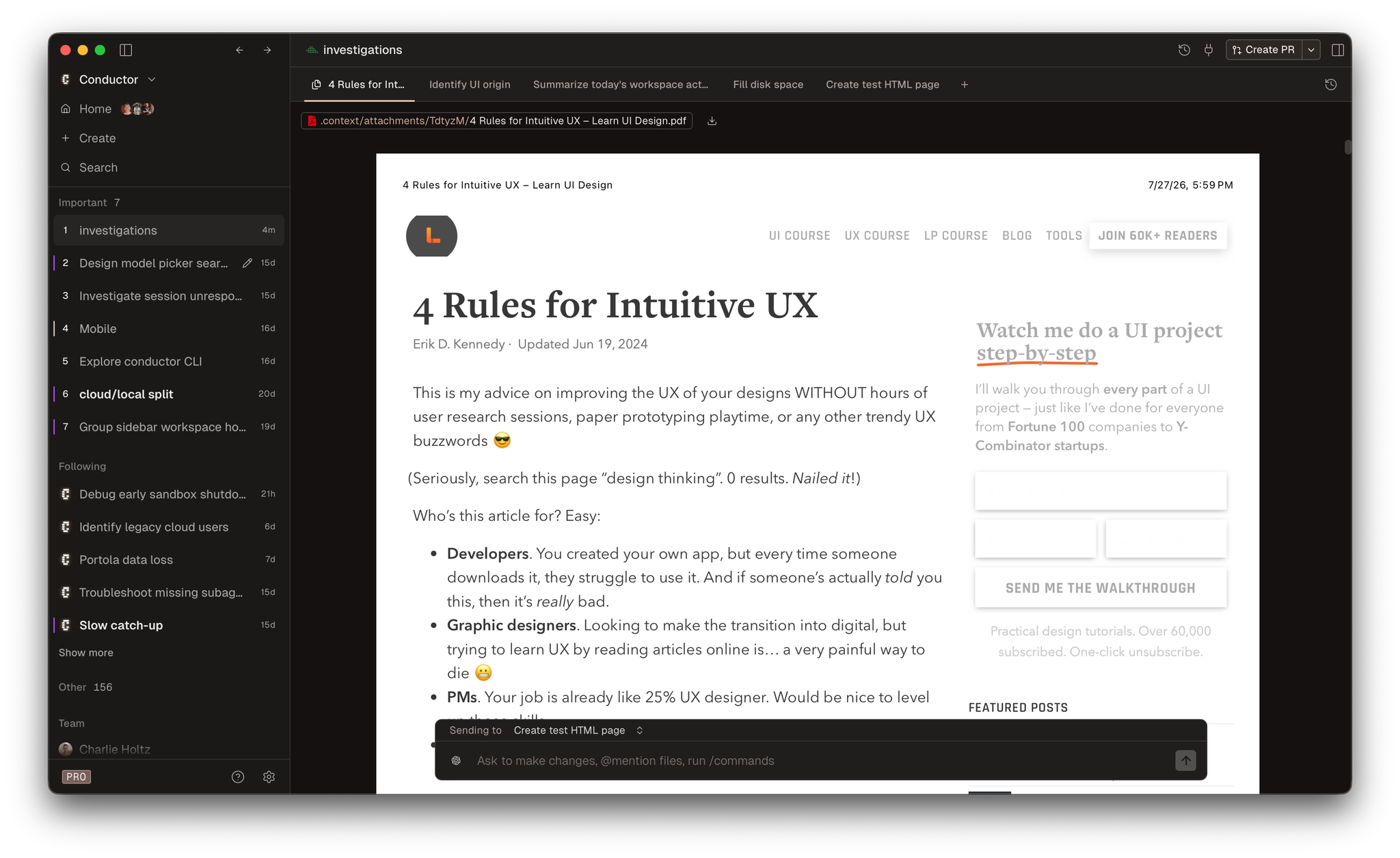Image resolution: width=1400 pixels, height=858 pixels.
Task: Click Show more under Following
Action: pyautogui.click(x=86, y=653)
